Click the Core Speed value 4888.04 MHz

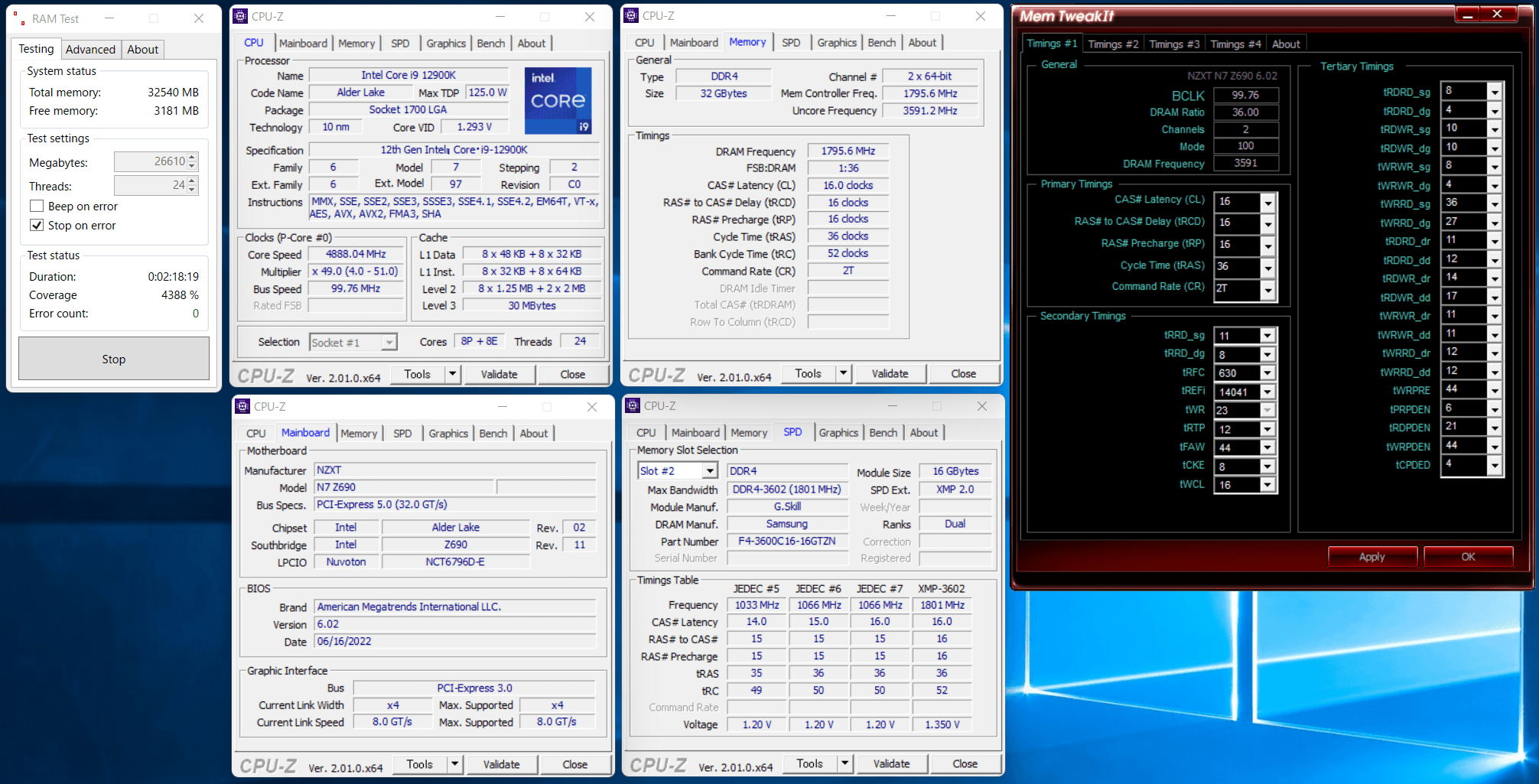[356, 254]
